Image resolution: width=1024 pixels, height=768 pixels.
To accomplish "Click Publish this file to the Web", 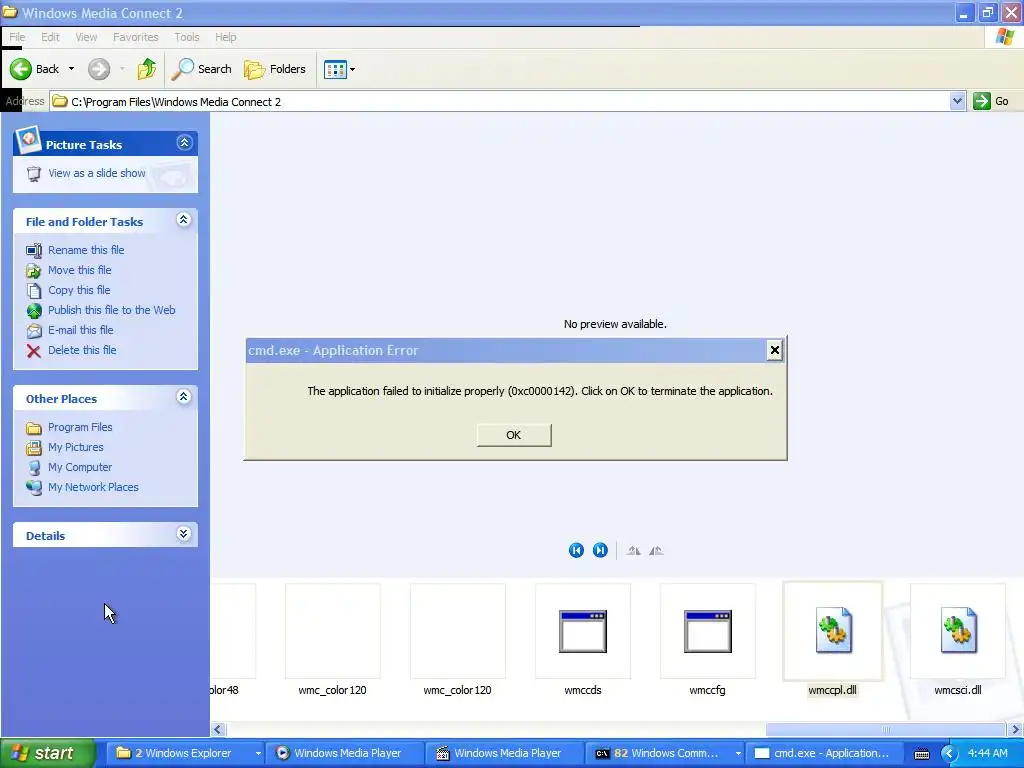I will tap(112, 310).
